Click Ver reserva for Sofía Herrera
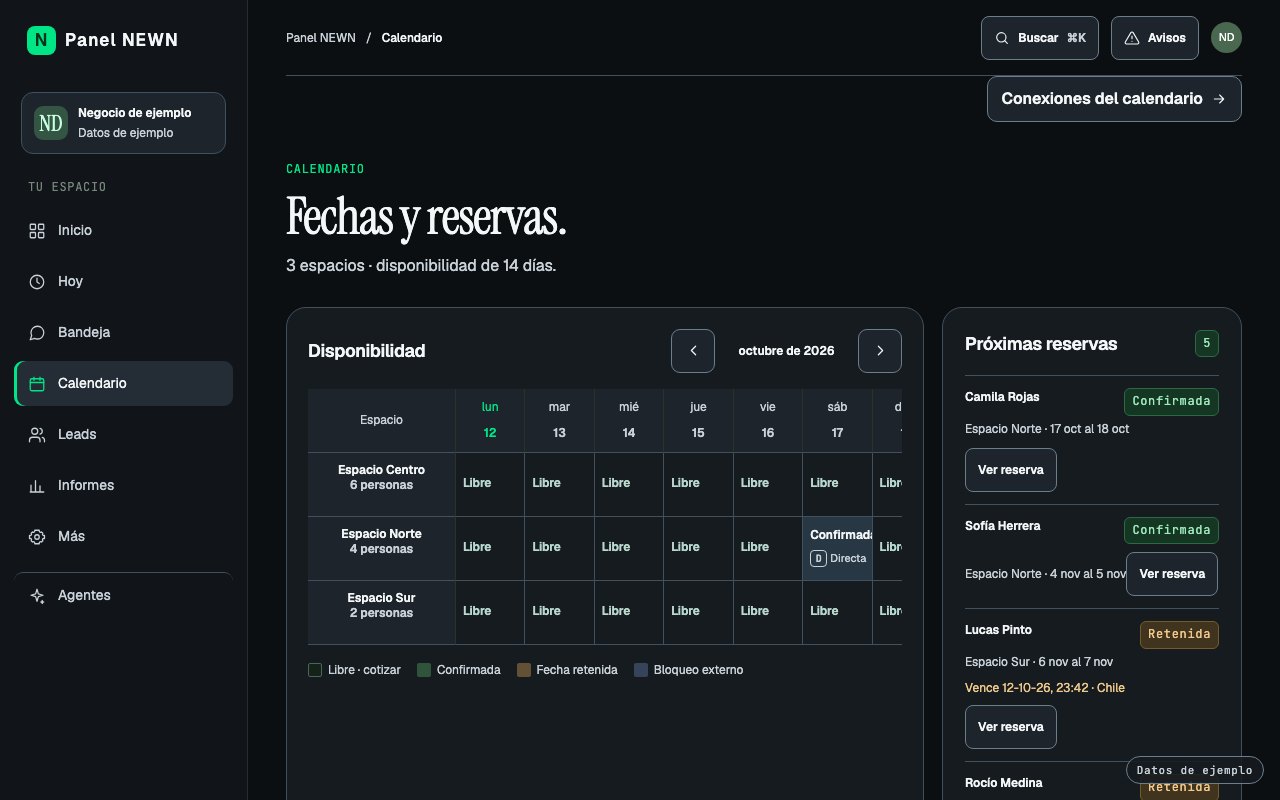This screenshot has height=800, width=1280. click(1172, 574)
